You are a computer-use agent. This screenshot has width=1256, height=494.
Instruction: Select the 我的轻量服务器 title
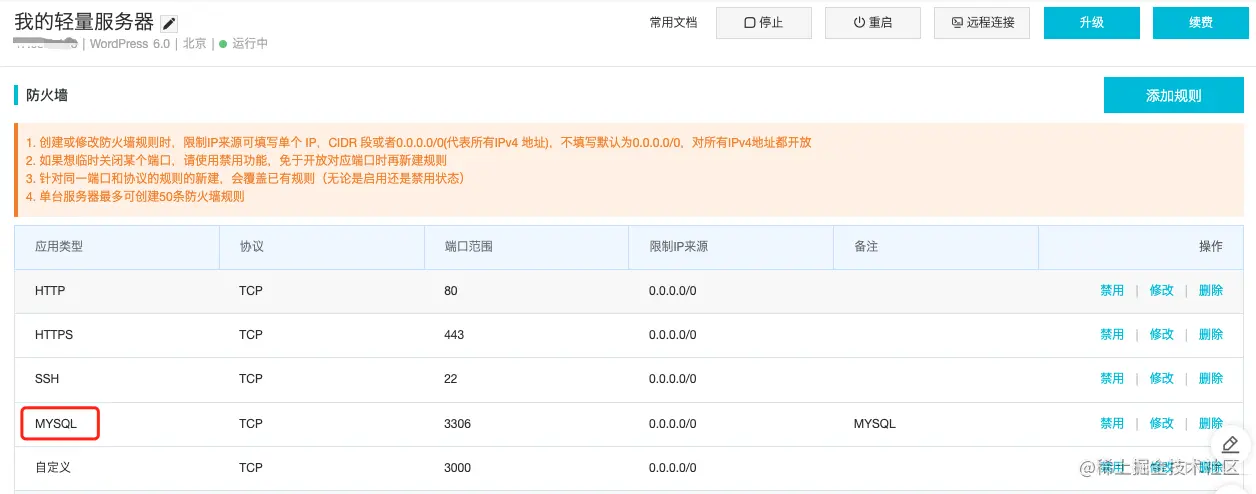(x=84, y=22)
